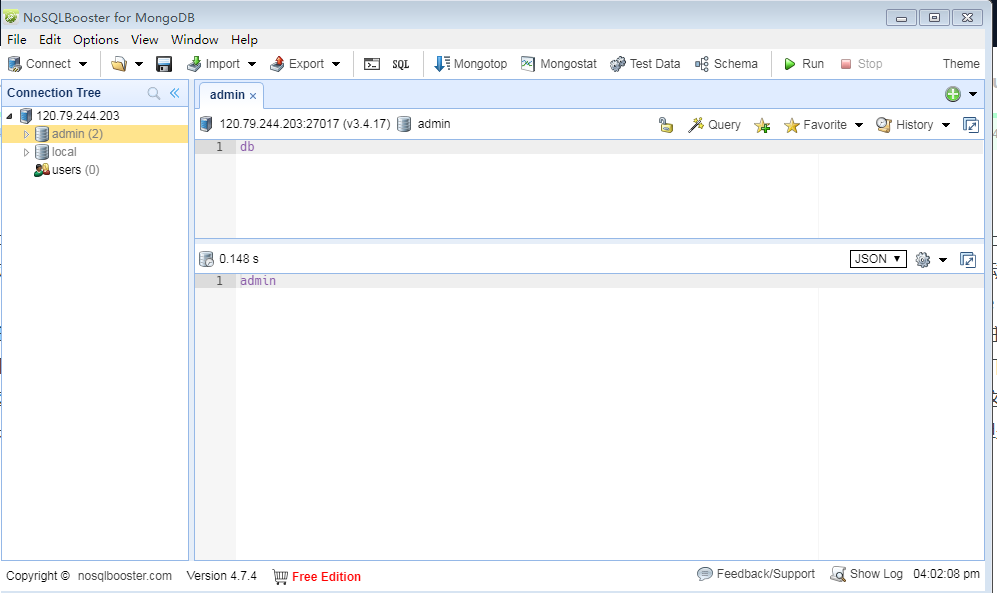This screenshot has height=593, width=997.
Task: Click the Connect toolbar button
Action: point(39,64)
